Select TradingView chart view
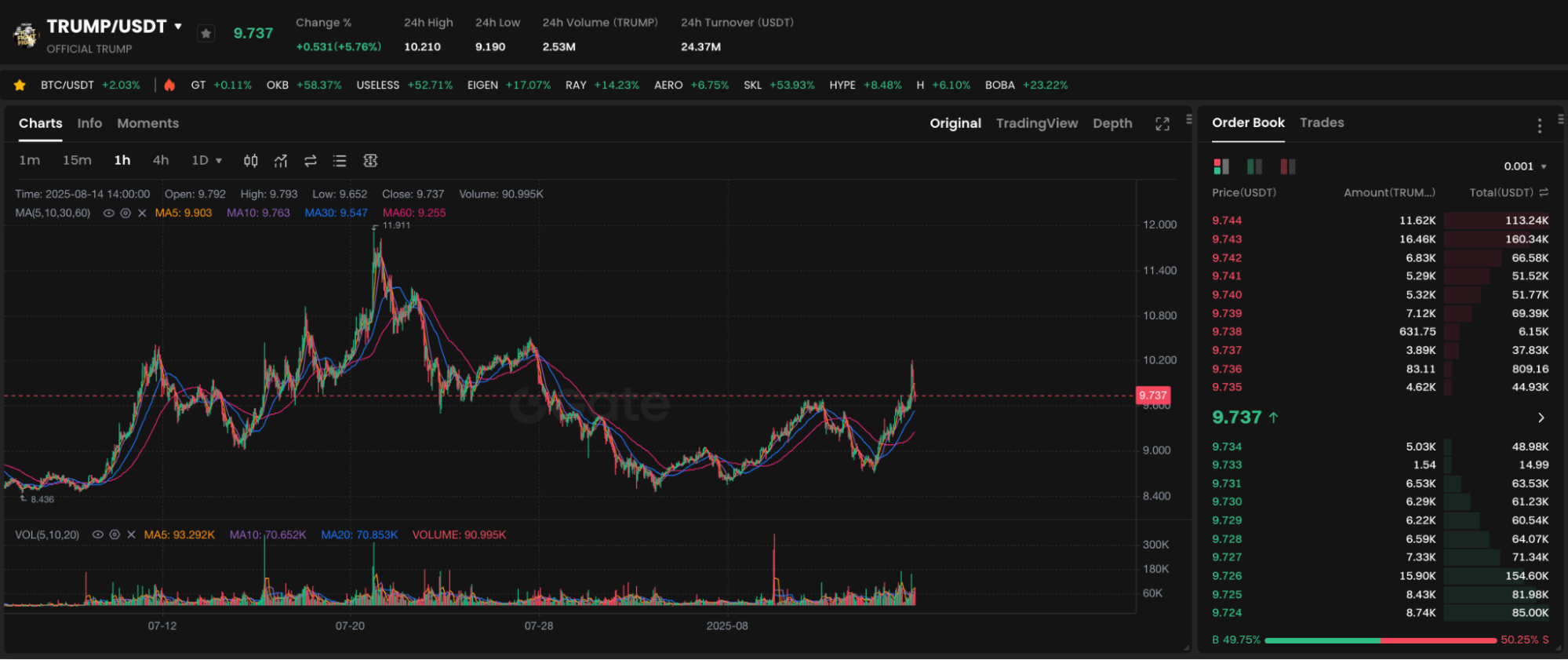This screenshot has width=1568, height=660. coord(1036,123)
